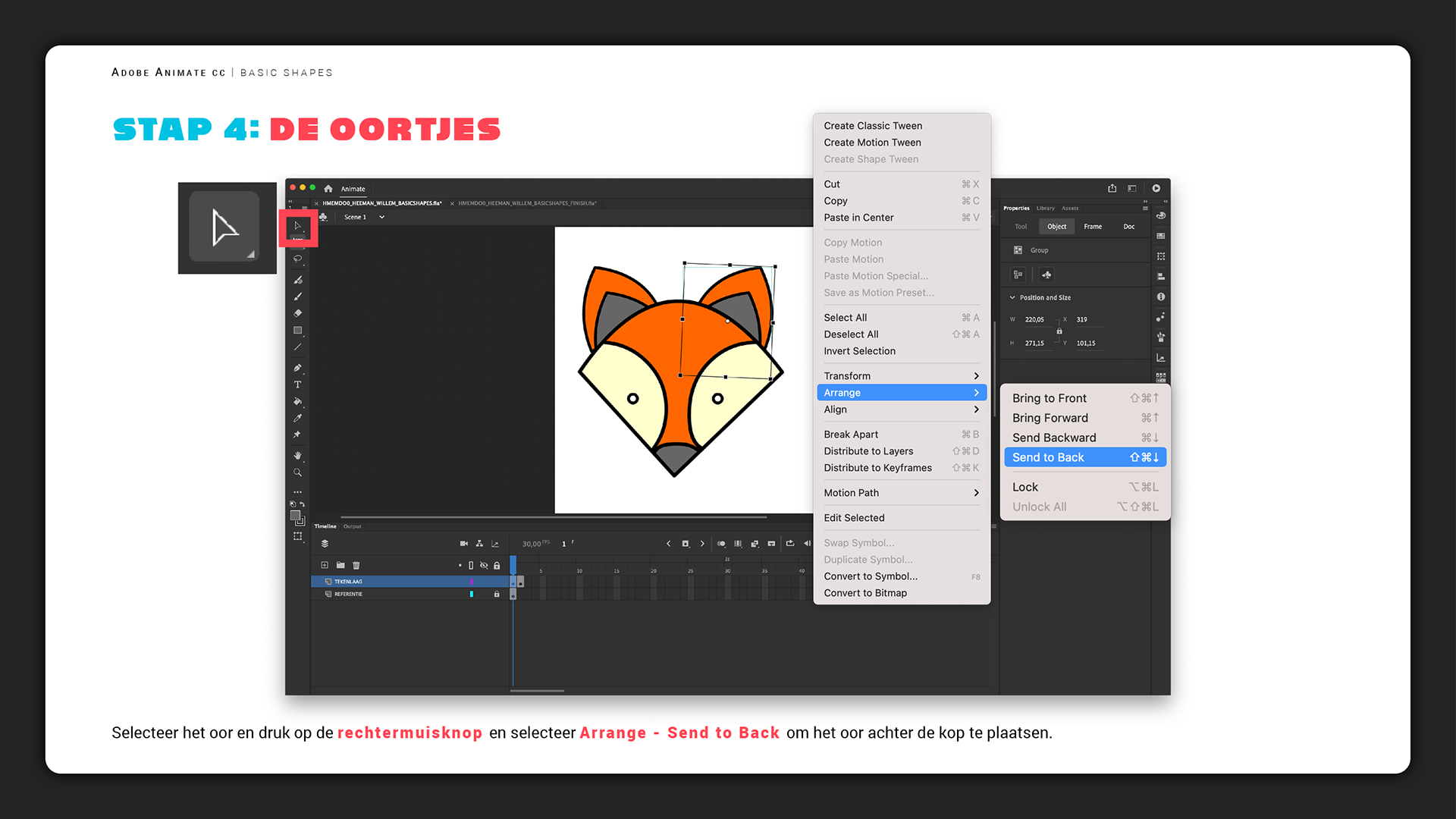Unlock the REFERENTIE layer lock
This screenshot has width=1456, height=819.
(497, 594)
